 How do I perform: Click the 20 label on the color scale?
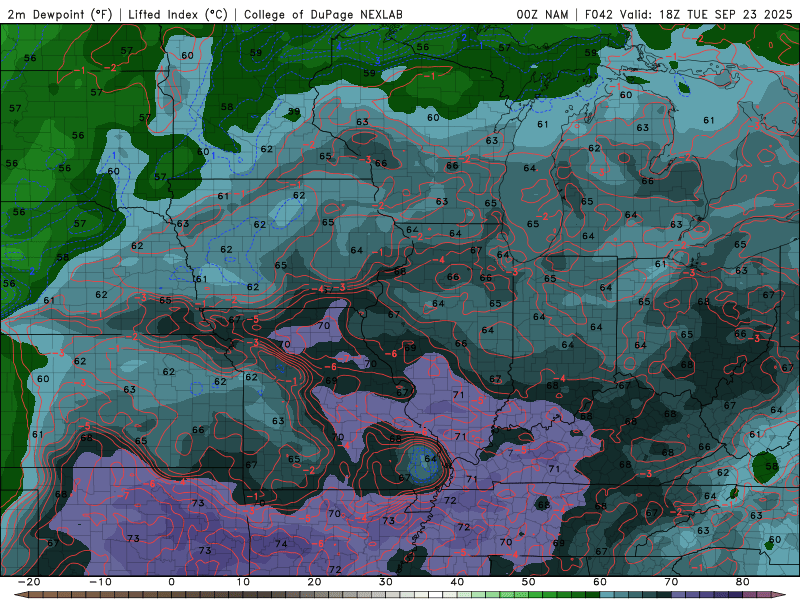(314, 582)
